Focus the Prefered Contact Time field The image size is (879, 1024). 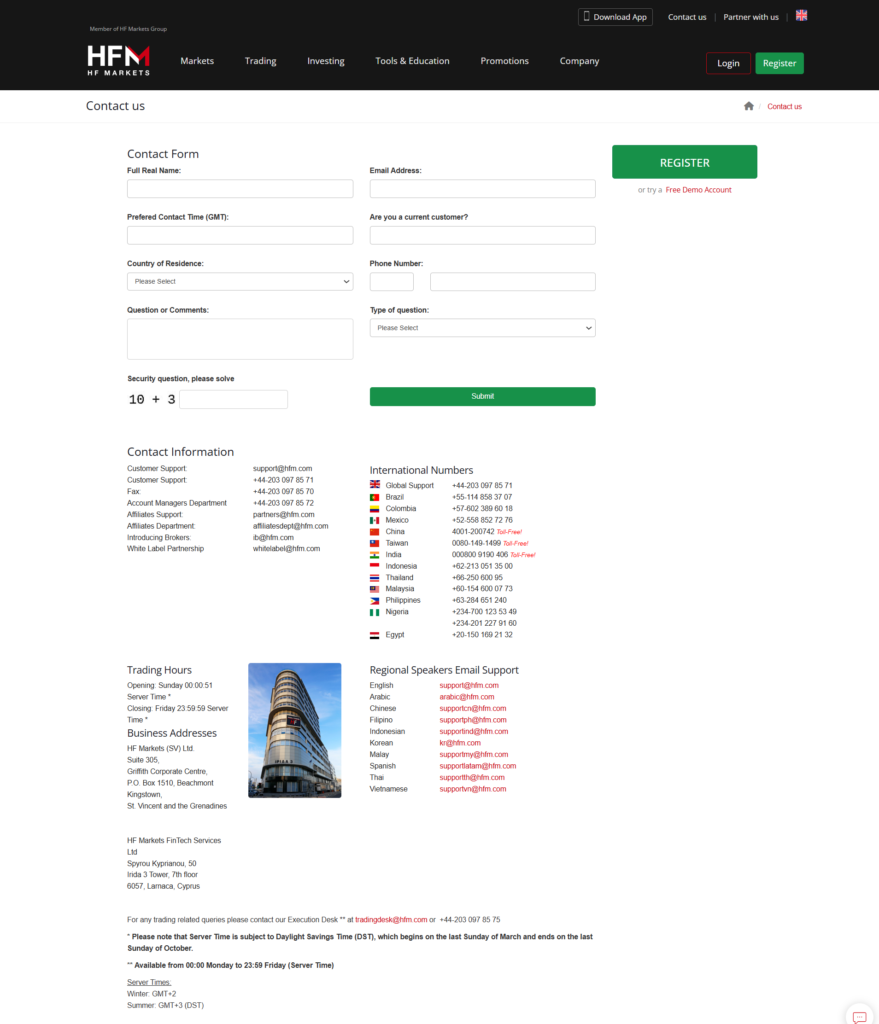coord(240,235)
